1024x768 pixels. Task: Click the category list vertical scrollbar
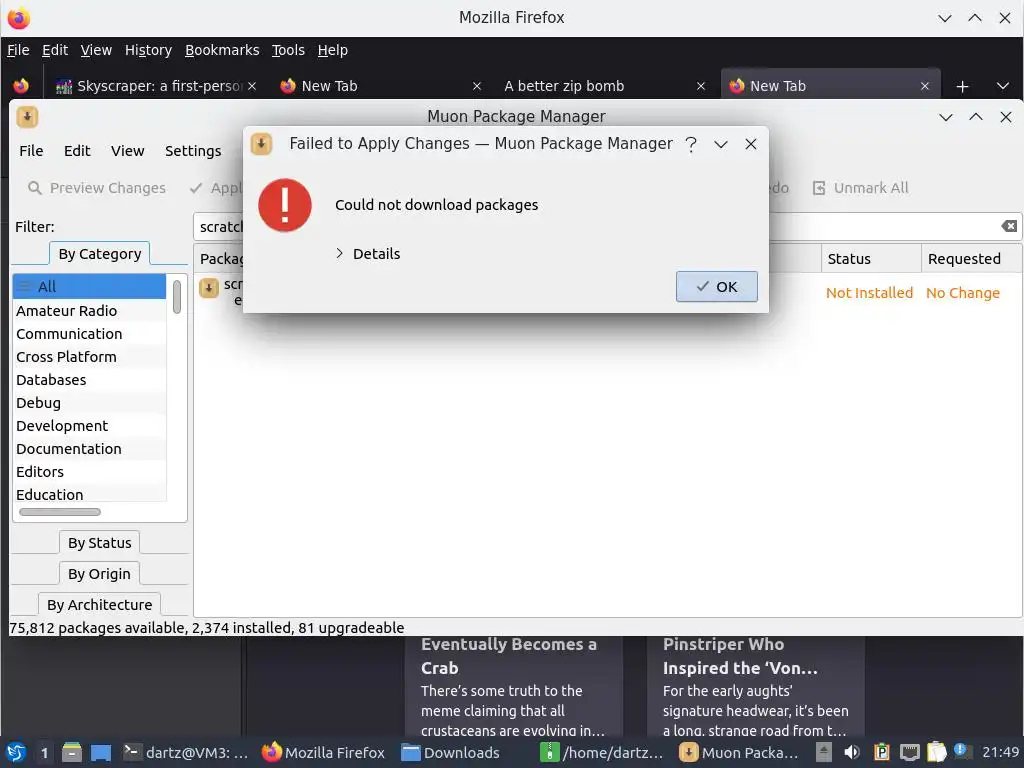click(177, 296)
